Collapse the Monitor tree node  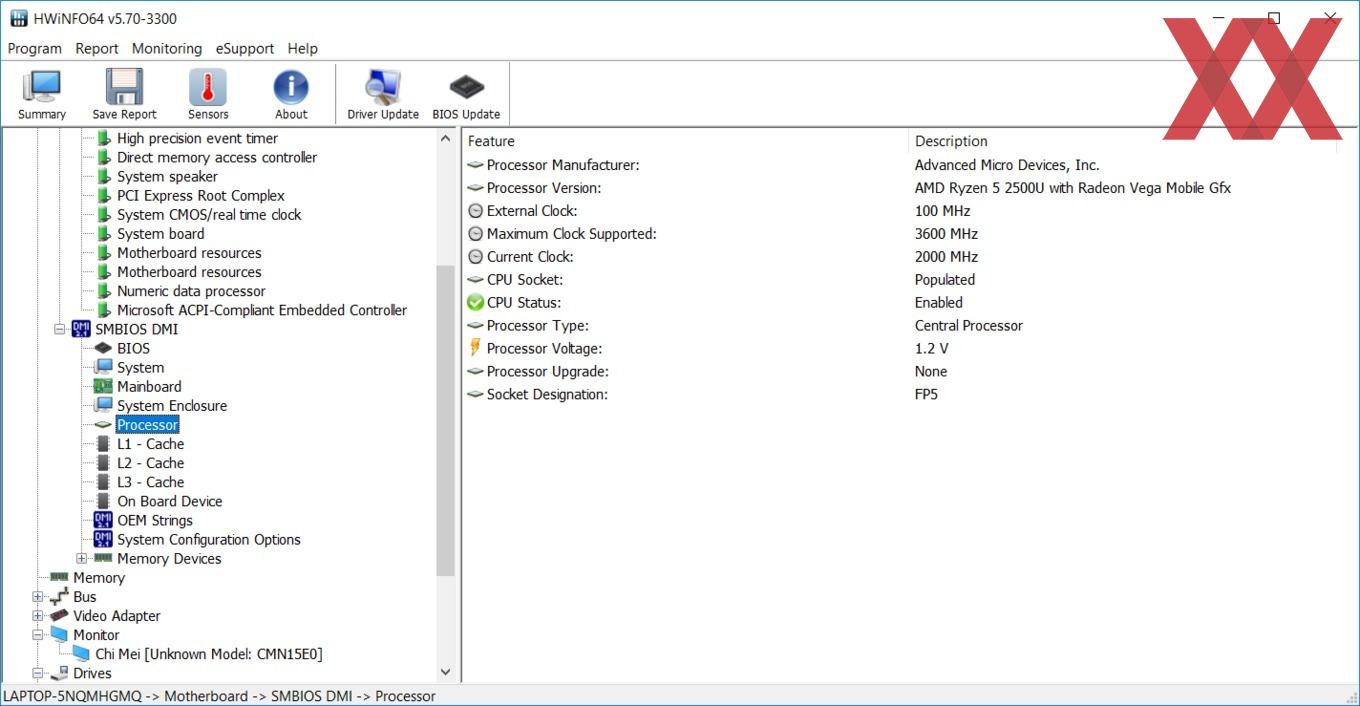38,635
